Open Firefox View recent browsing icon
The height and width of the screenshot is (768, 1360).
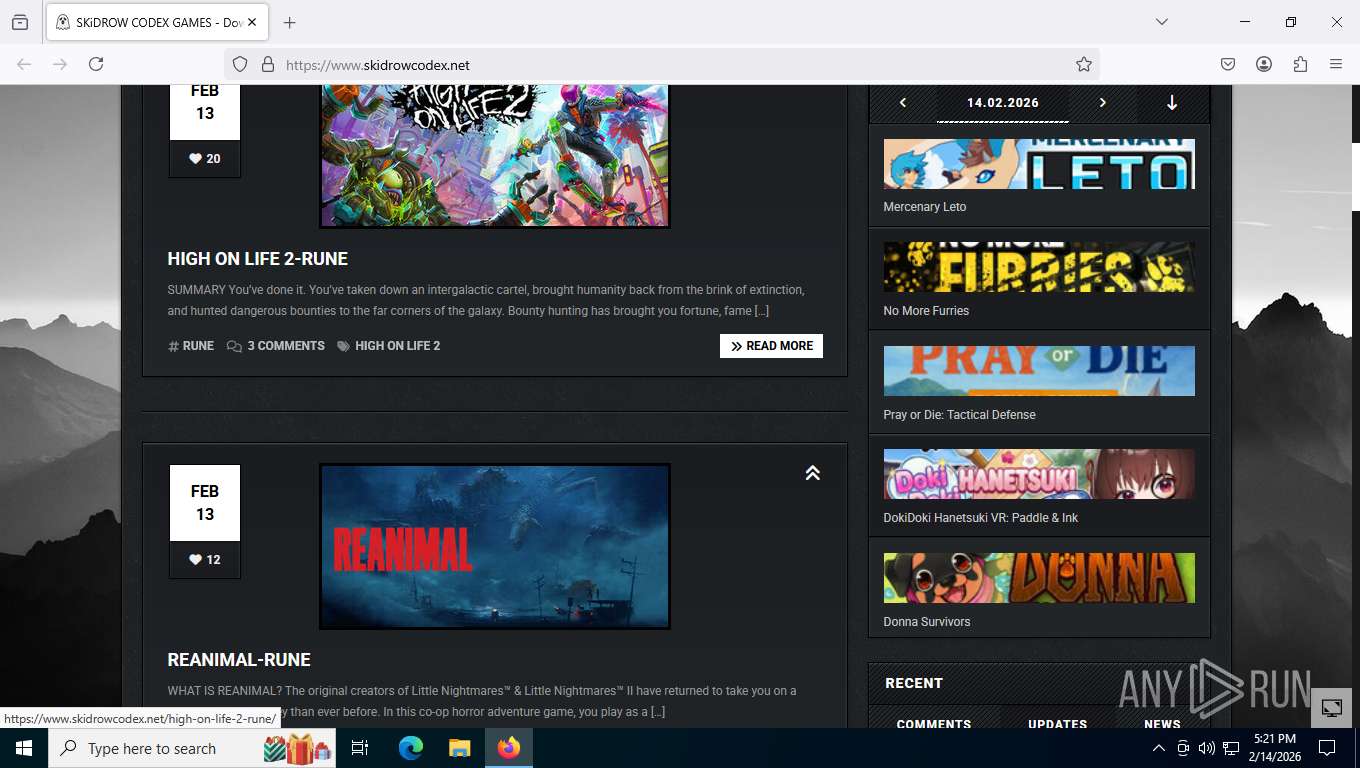pyautogui.click(x=20, y=22)
